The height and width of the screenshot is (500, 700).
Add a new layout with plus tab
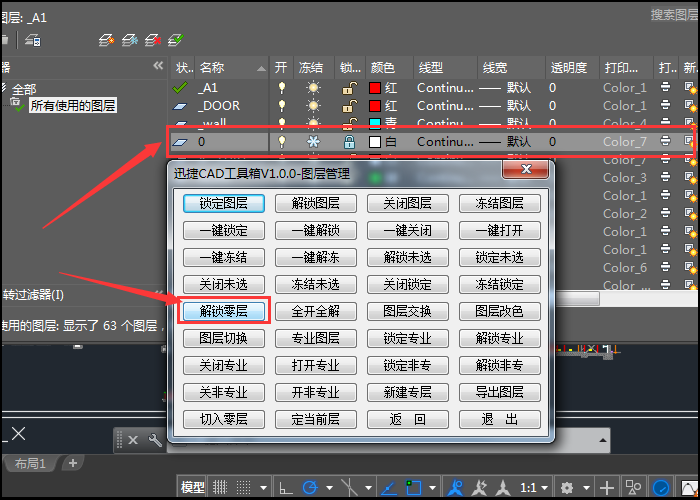pos(73,463)
